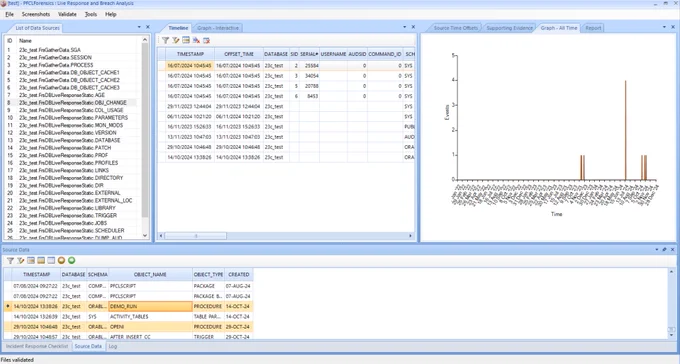Switch to the Graph - Interactive tab
The width and height of the screenshot is (680, 364).
click(218, 28)
